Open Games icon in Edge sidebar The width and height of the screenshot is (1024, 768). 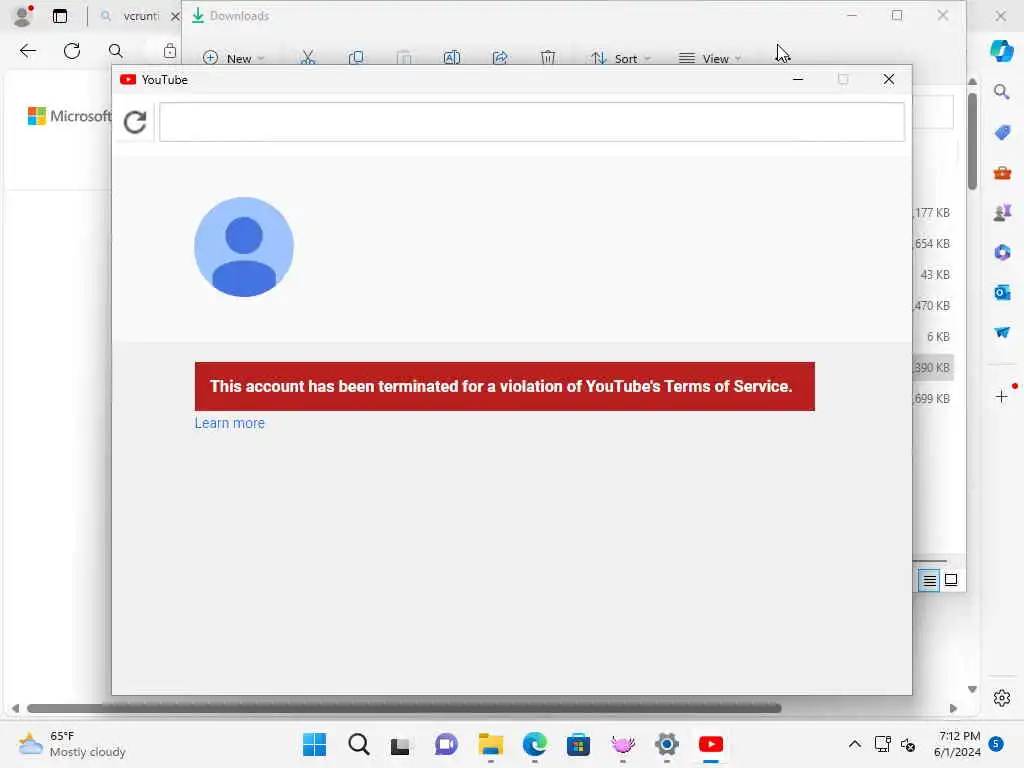click(1002, 213)
